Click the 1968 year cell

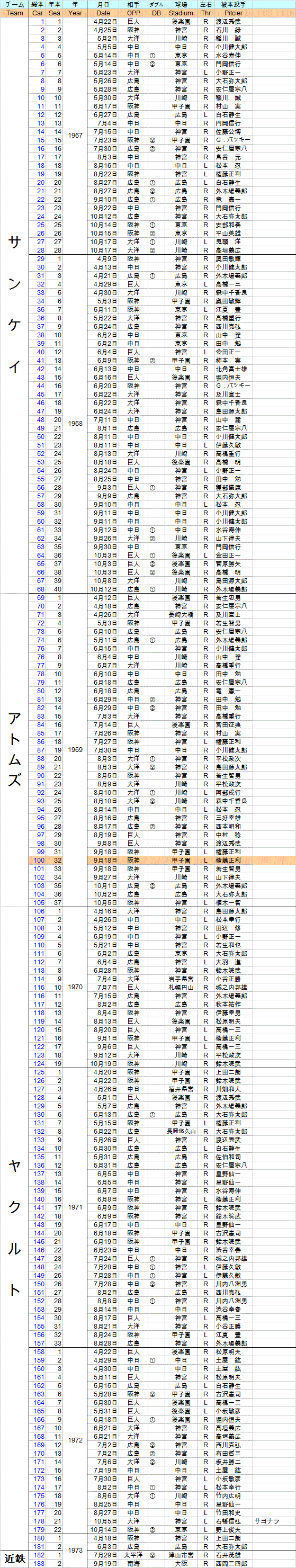pos(75,423)
